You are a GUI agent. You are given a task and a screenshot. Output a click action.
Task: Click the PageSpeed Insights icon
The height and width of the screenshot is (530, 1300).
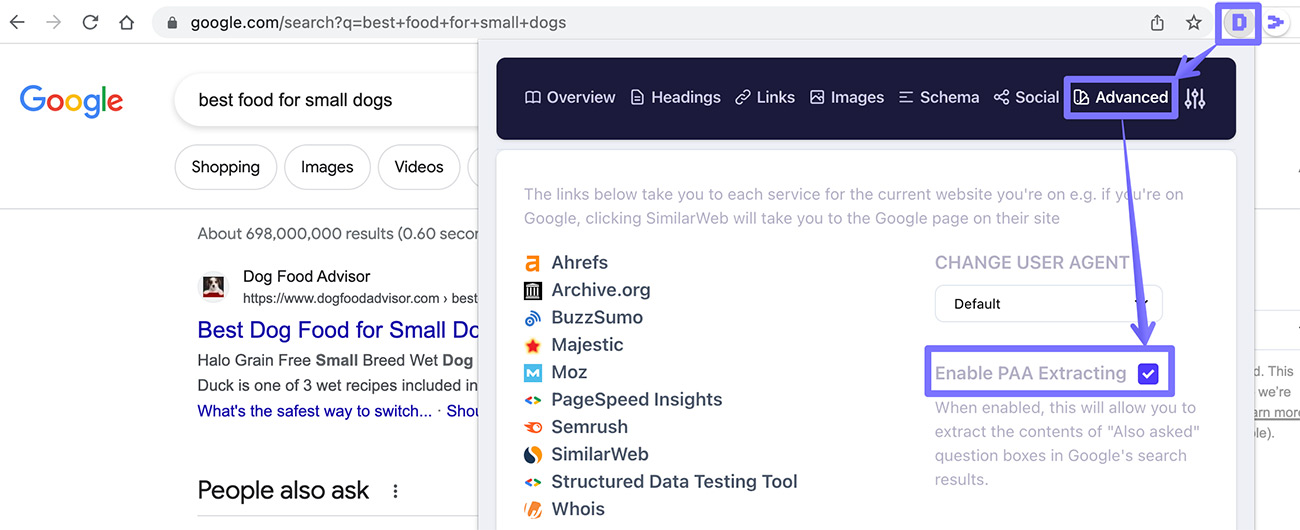click(532, 400)
